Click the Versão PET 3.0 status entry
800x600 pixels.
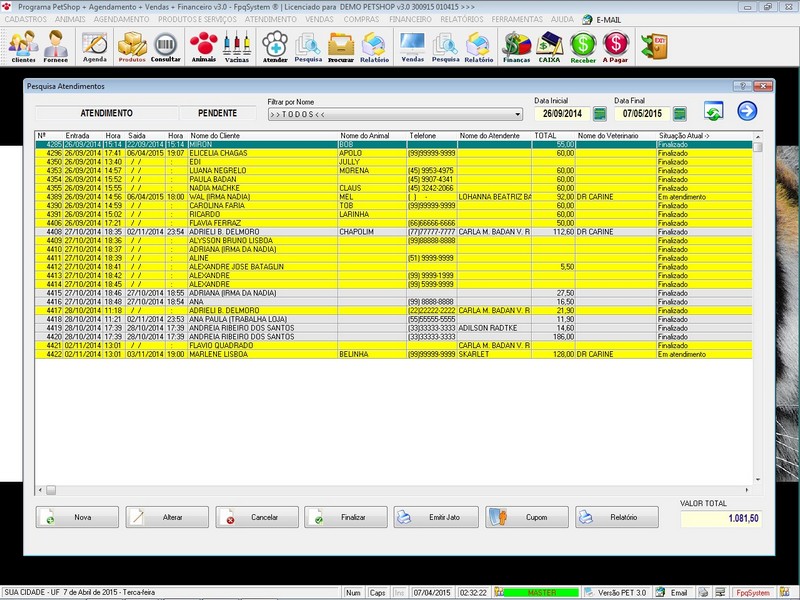(617, 593)
